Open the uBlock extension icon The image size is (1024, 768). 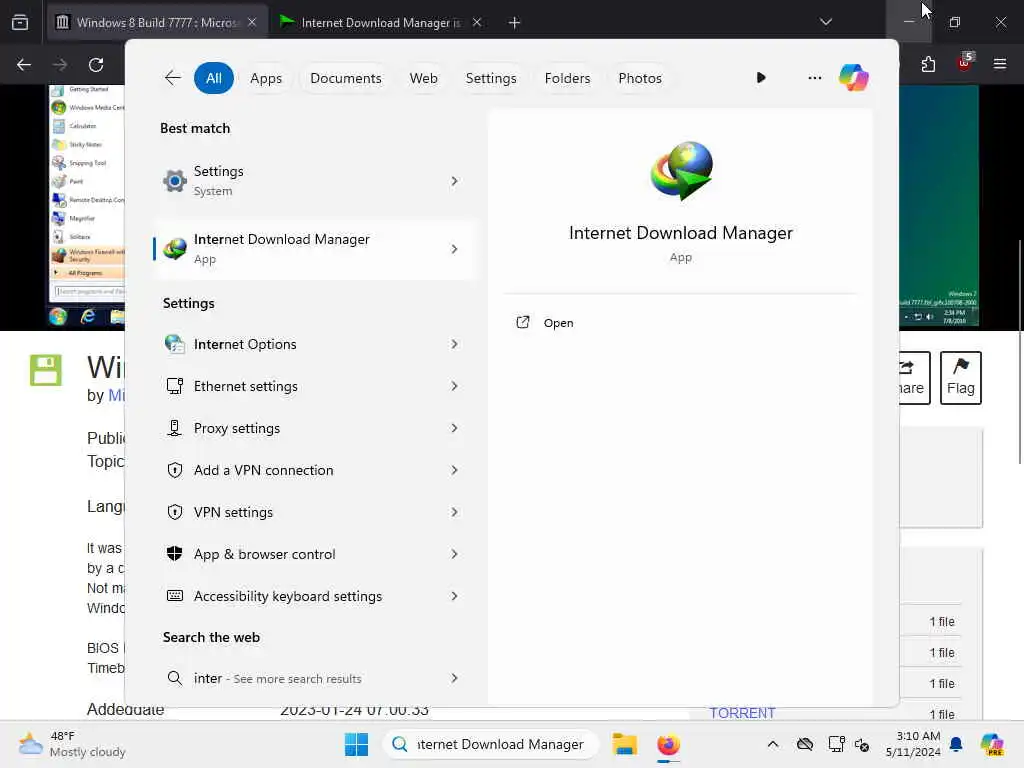point(965,63)
